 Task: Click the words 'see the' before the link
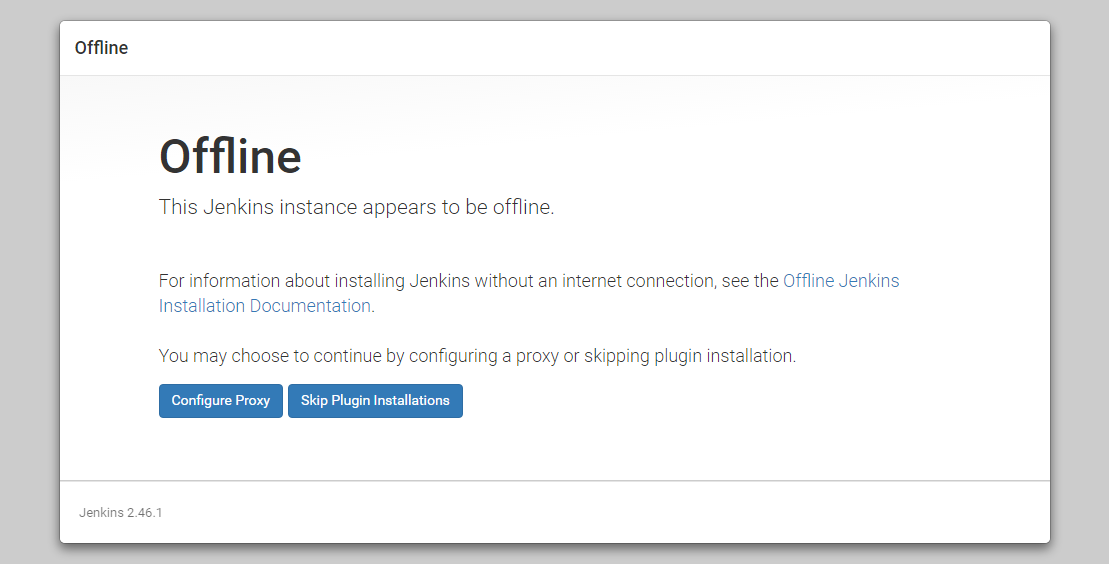coord(750,281)
